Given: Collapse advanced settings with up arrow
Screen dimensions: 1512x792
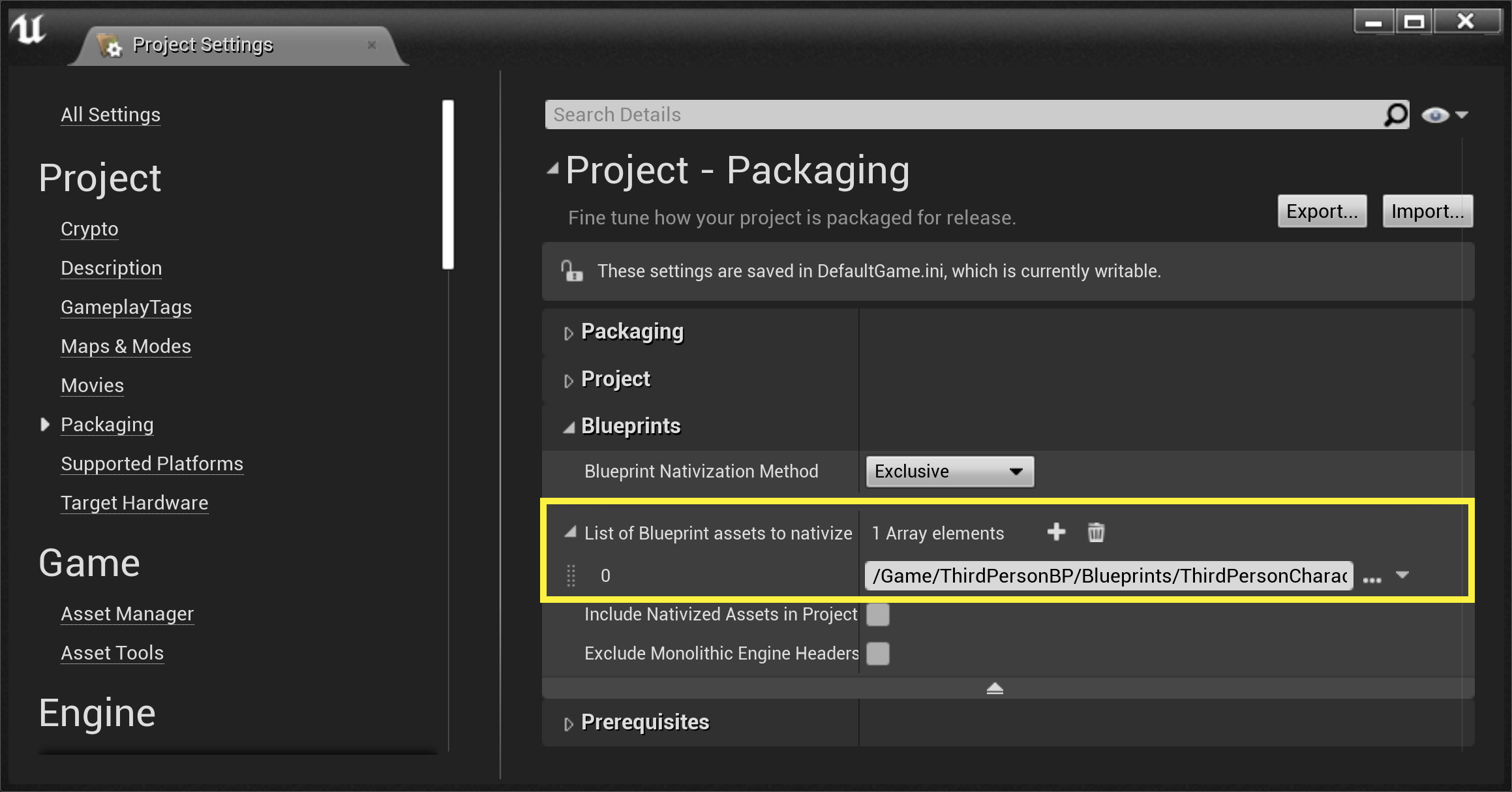Looking at the screenshot, I should coord(995,688).
